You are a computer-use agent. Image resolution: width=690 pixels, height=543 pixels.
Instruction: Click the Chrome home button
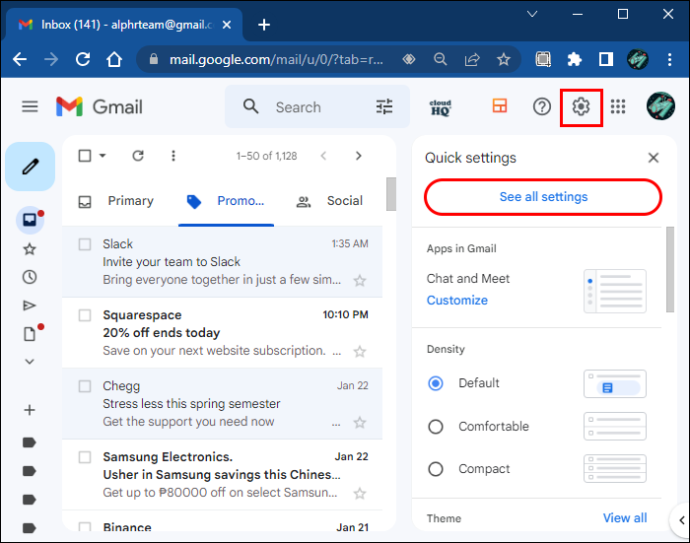(114, 59)
